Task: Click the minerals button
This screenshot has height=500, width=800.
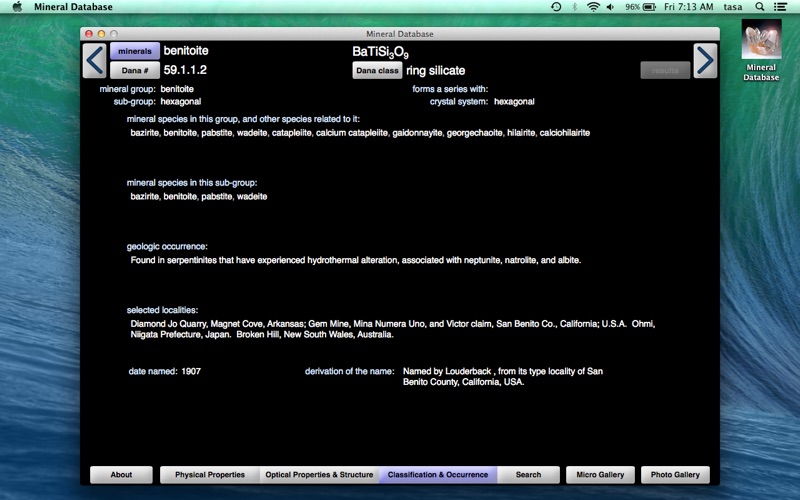Action: tap(135, 51)
